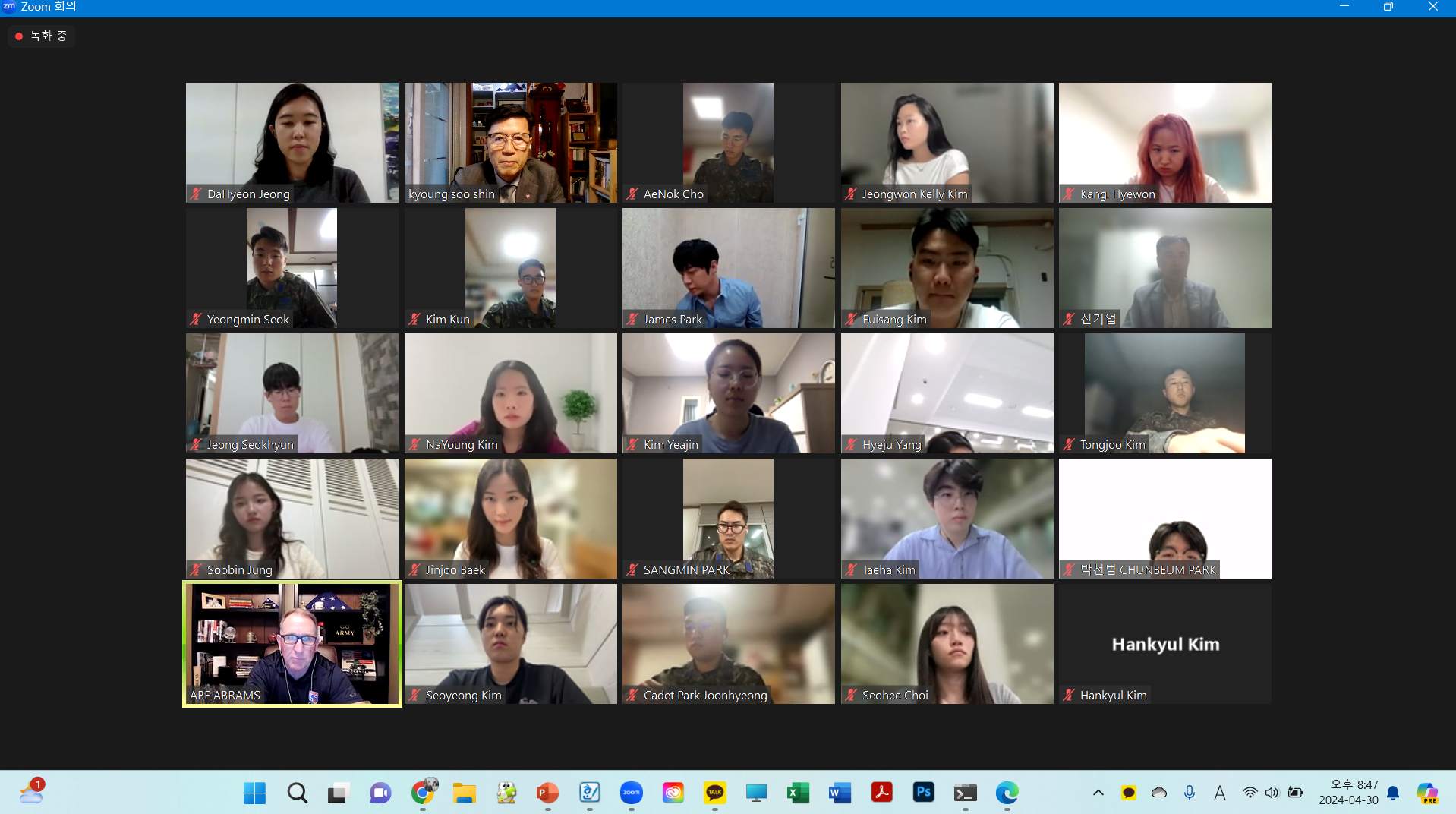Open the taskbar clock and date flyout
This screenshot has height=814, width=1456.
1348,793
